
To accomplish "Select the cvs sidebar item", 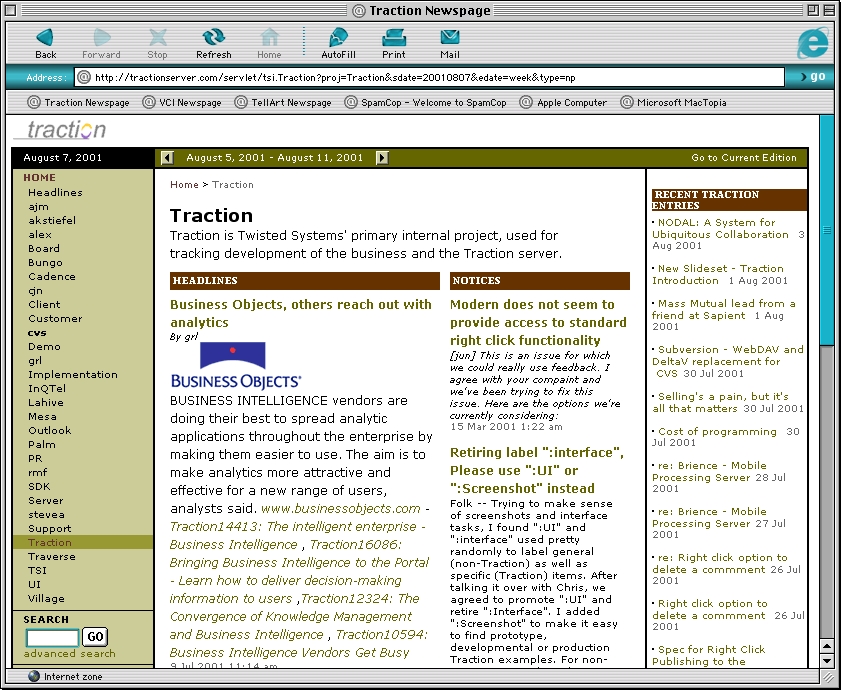I will coord(37,333).
